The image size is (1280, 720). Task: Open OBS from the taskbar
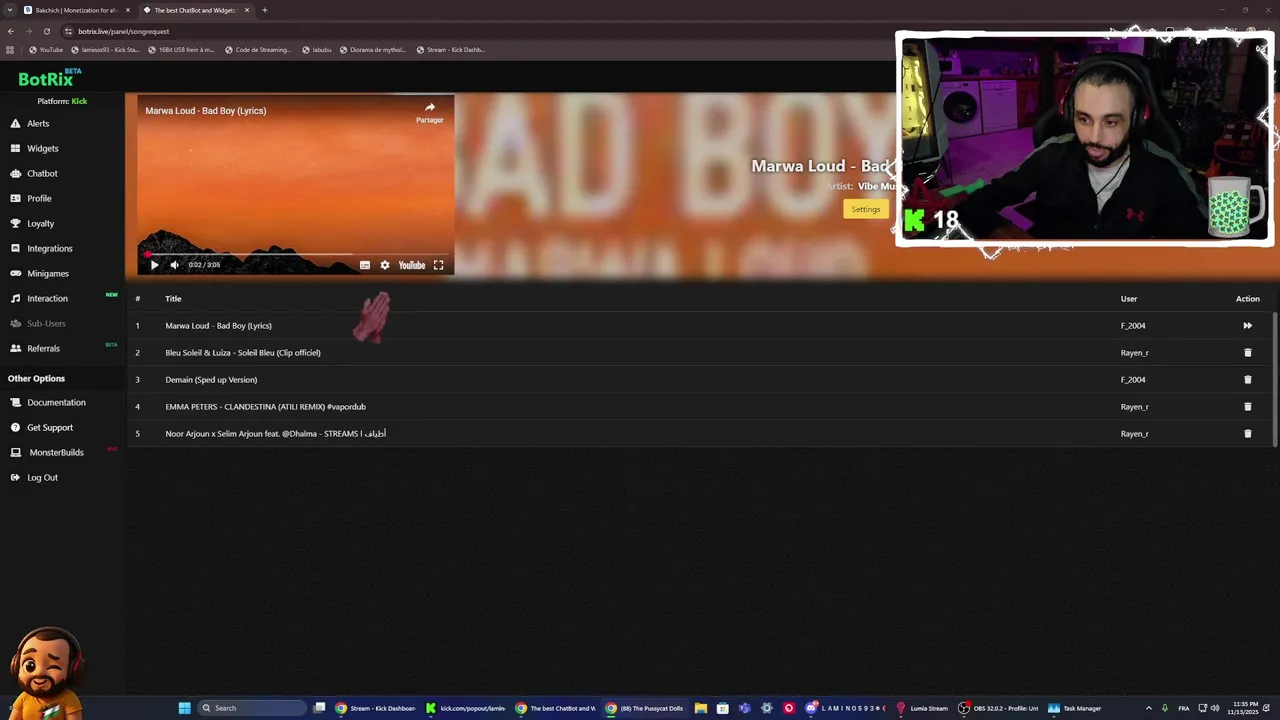tap(999, 708)
